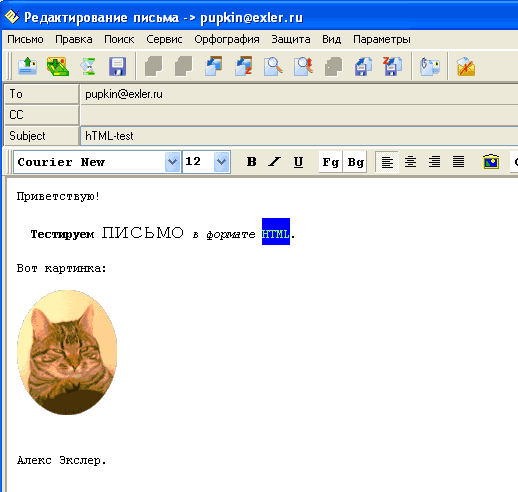The width and height of the screenshot is (518, 492).
Task: Save letter with floppy disk icon
Action: tap(117, 66)
